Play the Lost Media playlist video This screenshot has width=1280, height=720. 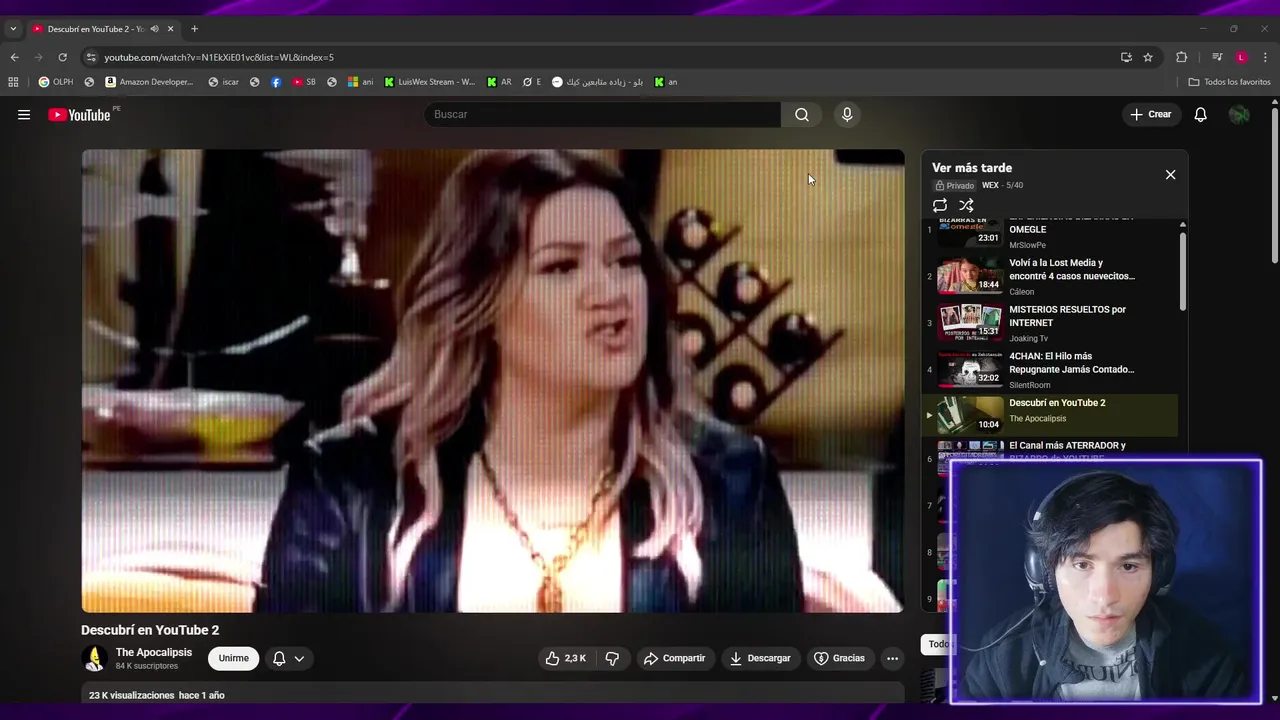click(x=1050, y=276)
